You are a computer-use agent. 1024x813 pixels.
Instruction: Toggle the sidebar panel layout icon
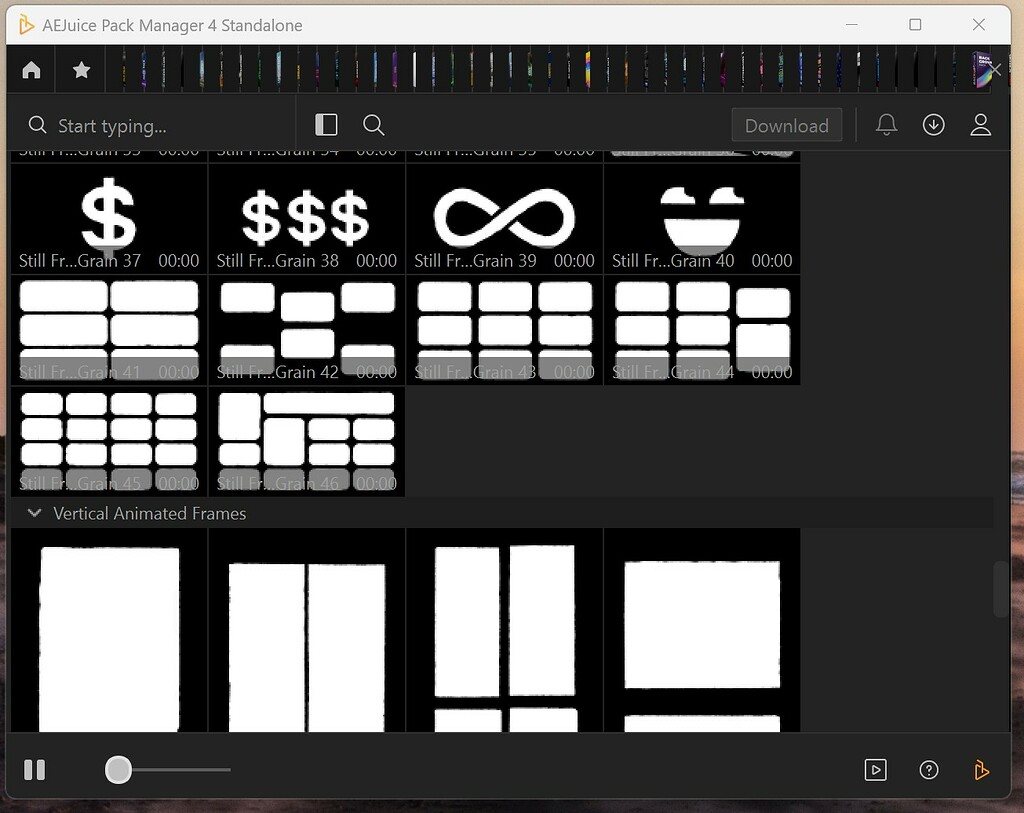(326, 125)
